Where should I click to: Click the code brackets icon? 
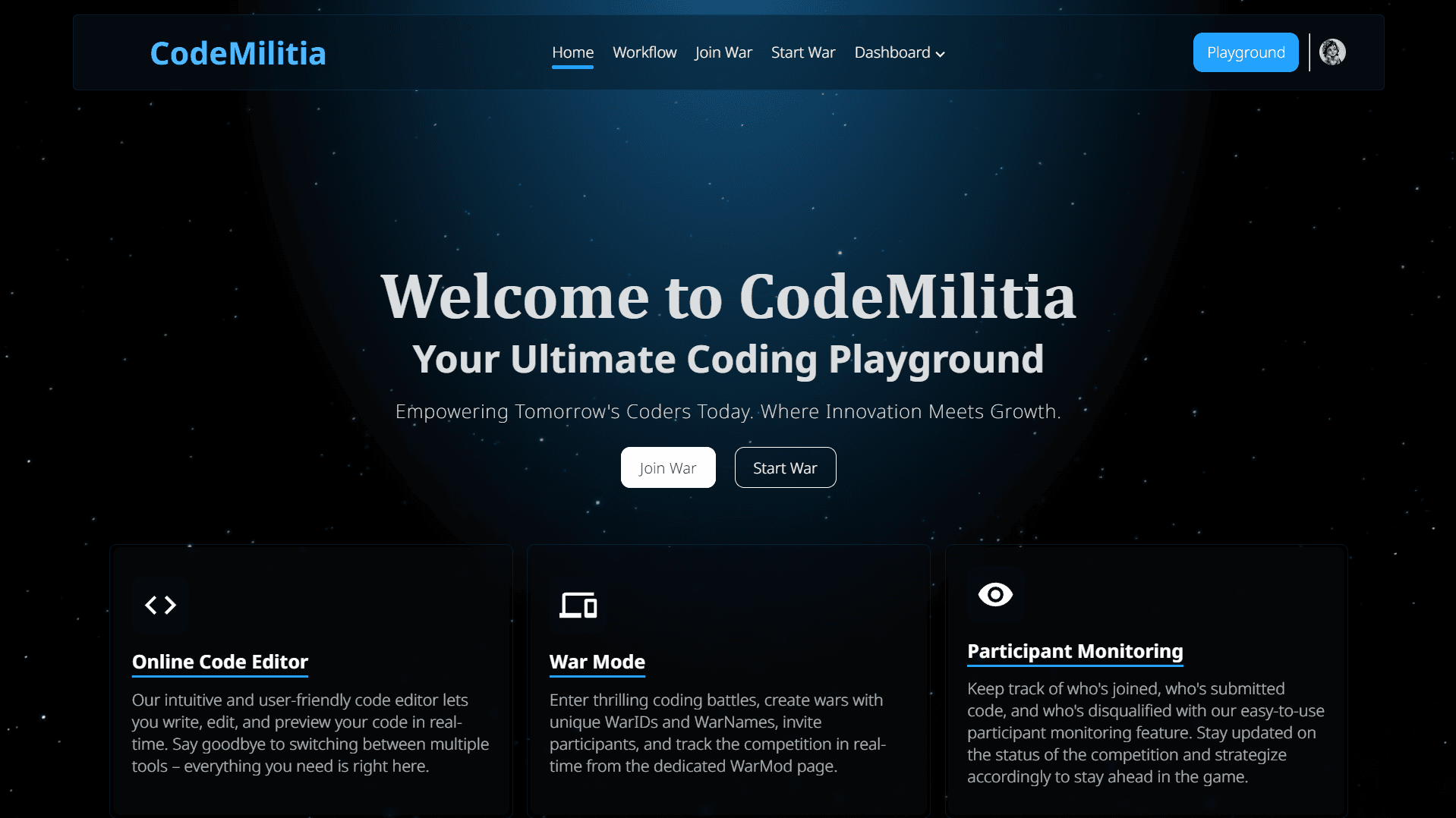coord(160,605)
